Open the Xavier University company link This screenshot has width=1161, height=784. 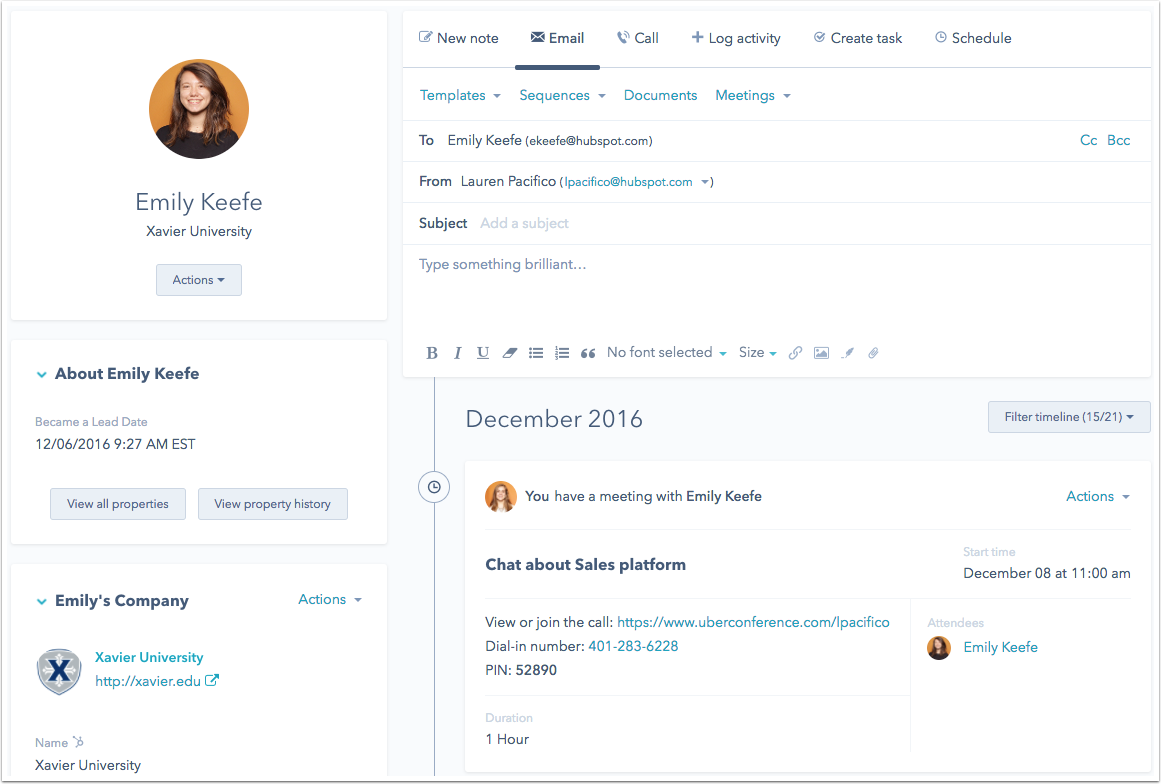149,657
